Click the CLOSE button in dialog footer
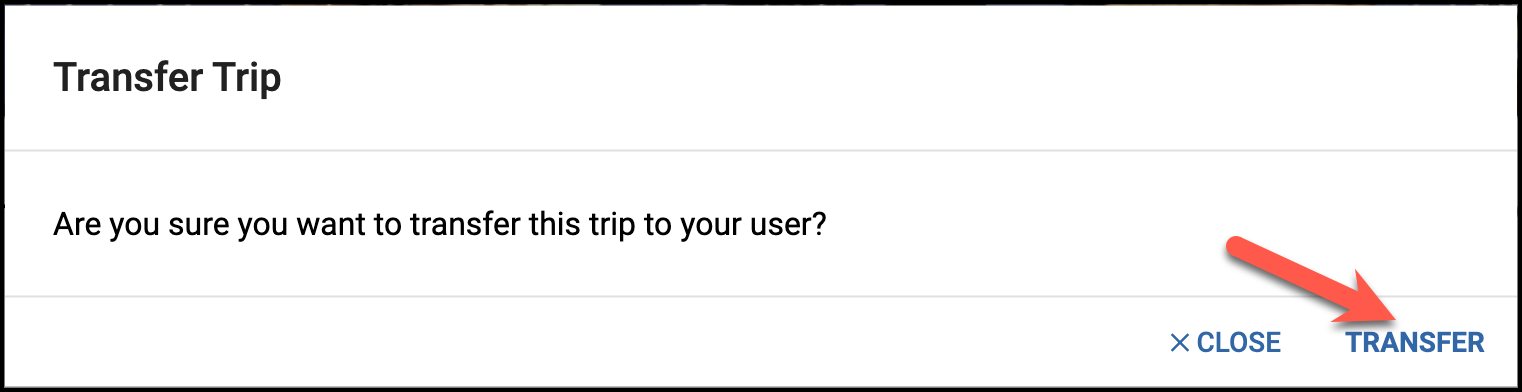This screenshot has width=1522, height=392. [x=1225, y=343]
